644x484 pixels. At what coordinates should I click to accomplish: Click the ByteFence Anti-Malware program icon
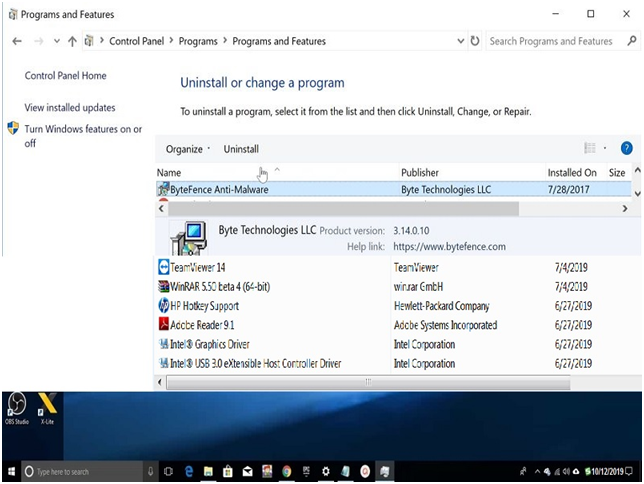(163, 189)
